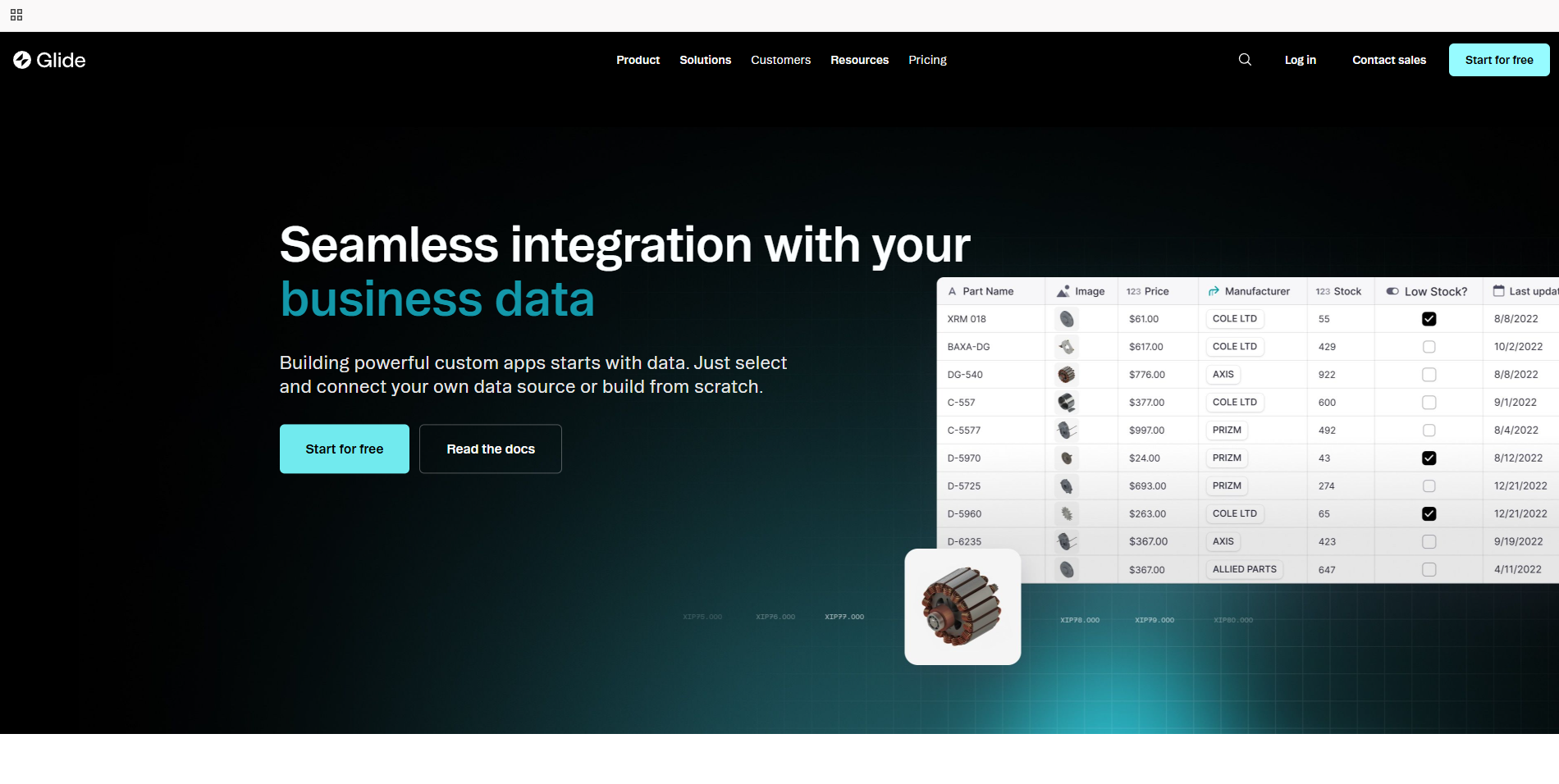Click the Image column header icon
Viewport: 1559px width, 784px height.
point(1063,291)
